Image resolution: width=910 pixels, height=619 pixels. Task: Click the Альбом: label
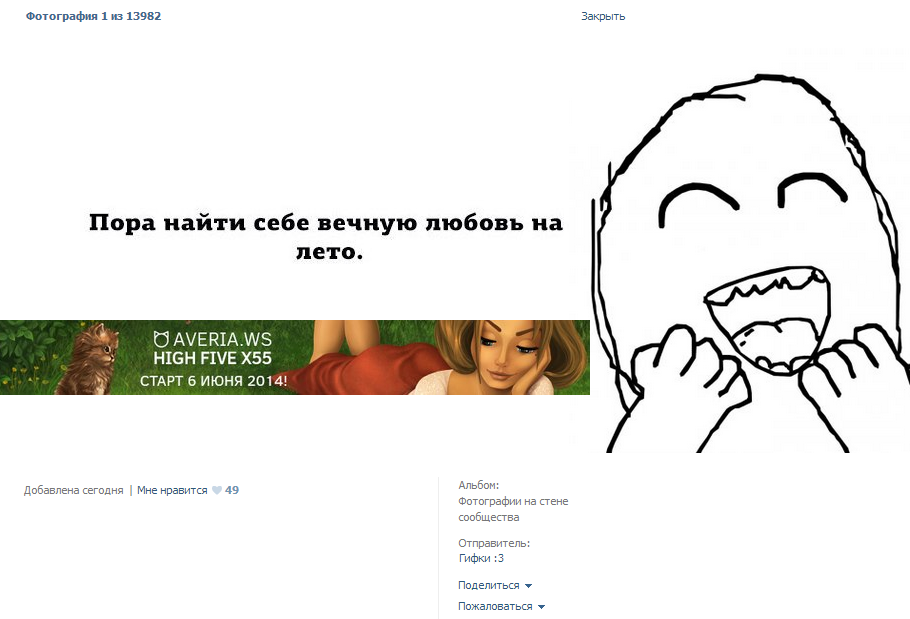click(x=478, y=485)
